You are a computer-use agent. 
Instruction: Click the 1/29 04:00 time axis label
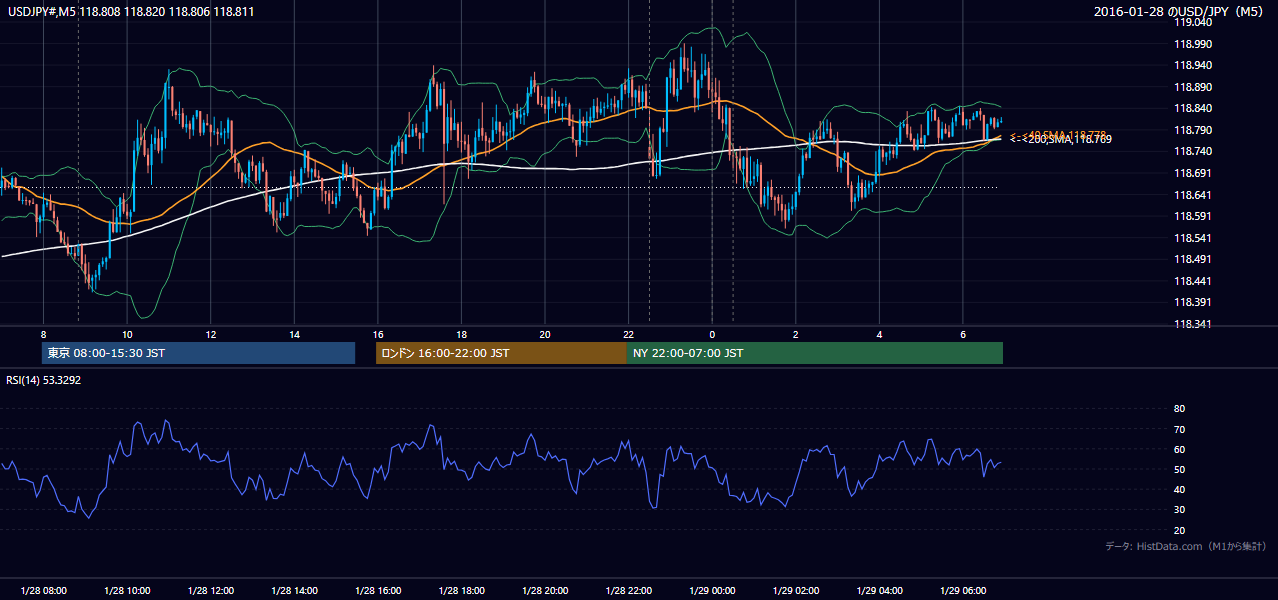[879, 591]
